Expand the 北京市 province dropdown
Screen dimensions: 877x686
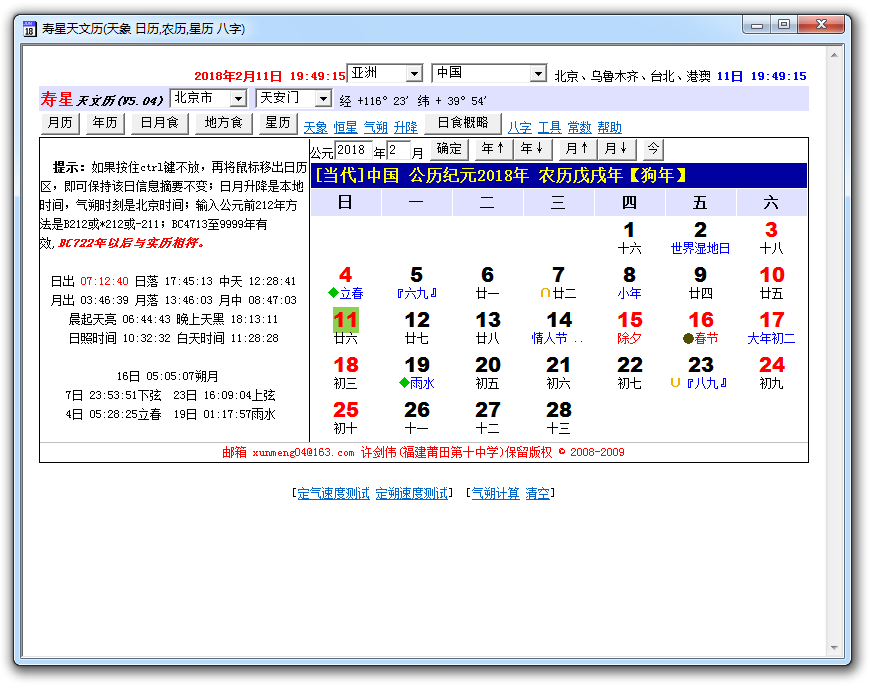(x=237, y=99)
